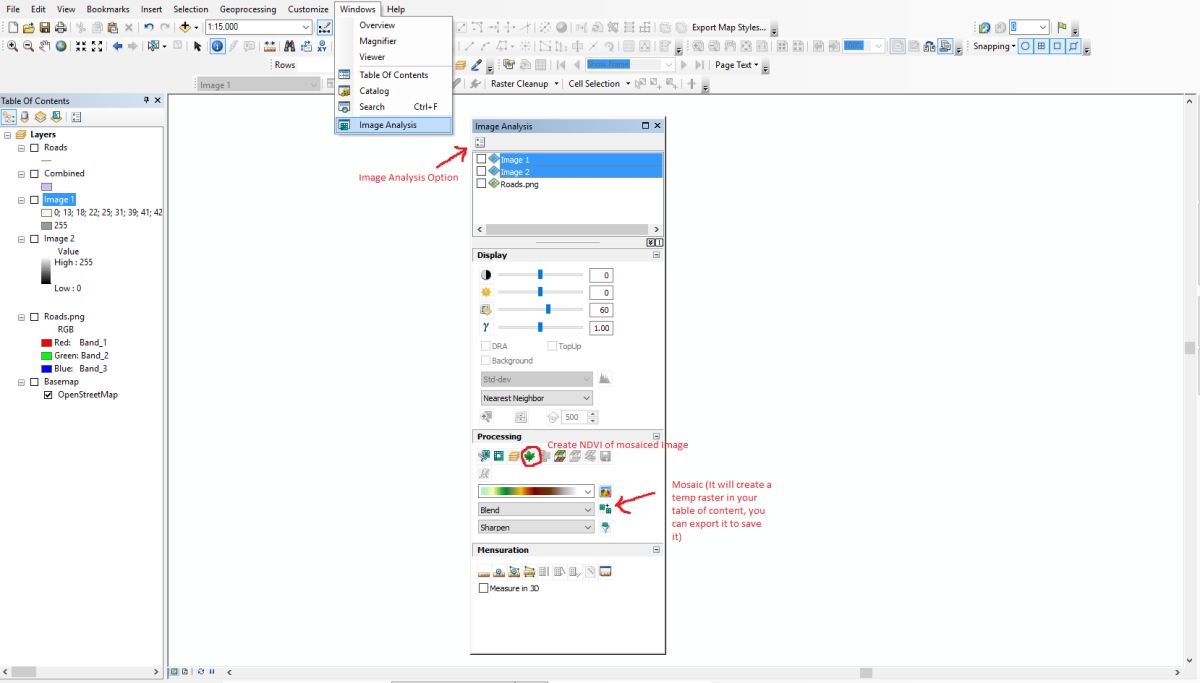Click the Add Data icon
Image resolution: width=1200 pixels, height=683 pixels.
[186, 28]
